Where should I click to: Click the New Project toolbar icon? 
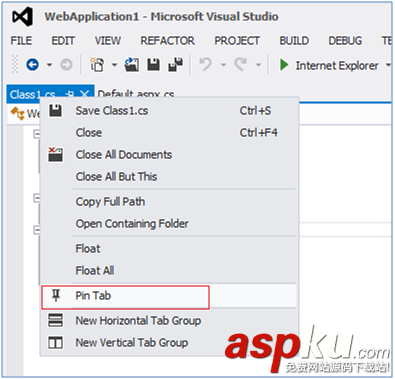pos(97,65)
